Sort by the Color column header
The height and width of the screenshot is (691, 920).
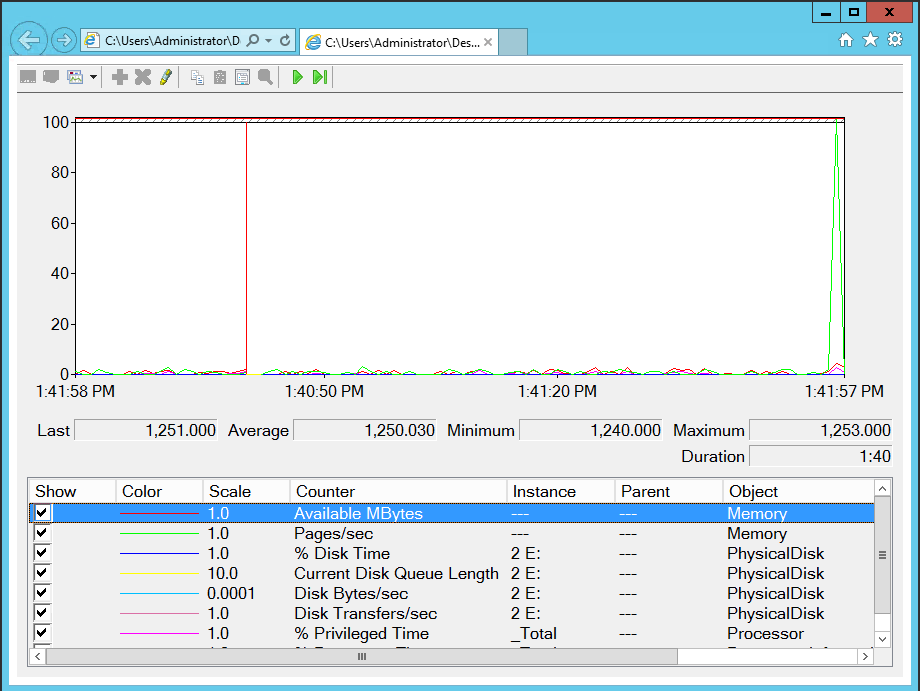pos(159,491)
